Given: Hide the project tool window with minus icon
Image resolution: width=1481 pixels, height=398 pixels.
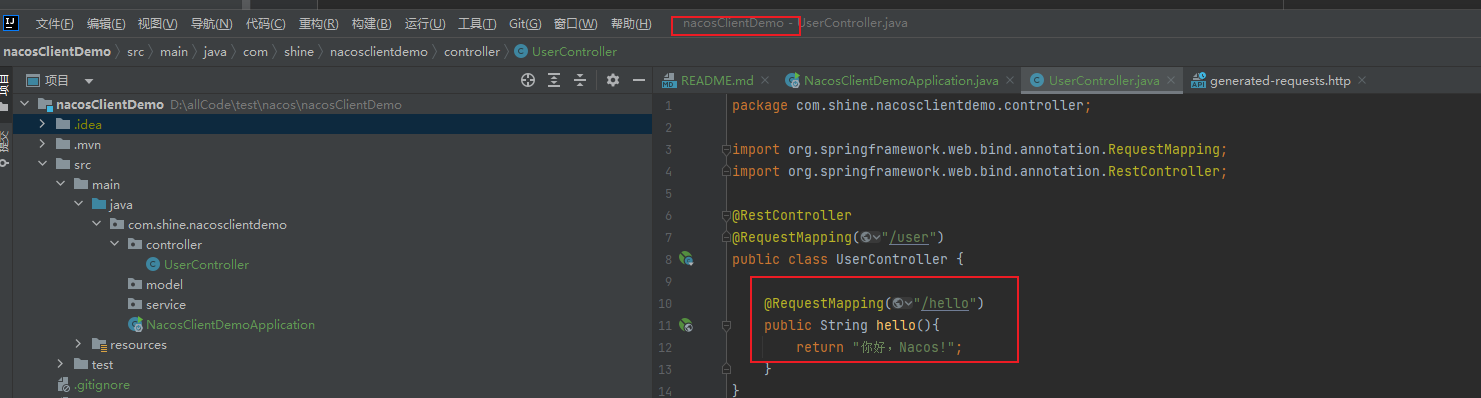Looking at the screenshot, I should 638,80.
